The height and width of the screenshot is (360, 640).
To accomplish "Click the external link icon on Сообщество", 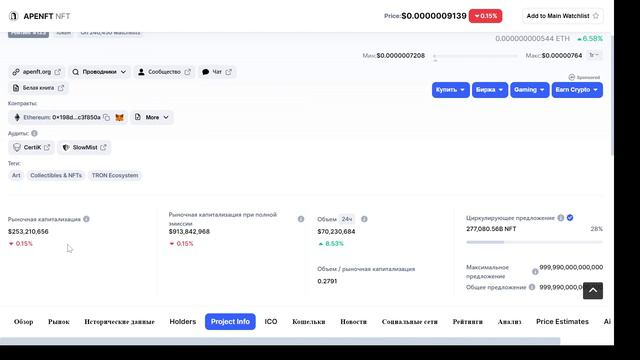I will 187,72.
